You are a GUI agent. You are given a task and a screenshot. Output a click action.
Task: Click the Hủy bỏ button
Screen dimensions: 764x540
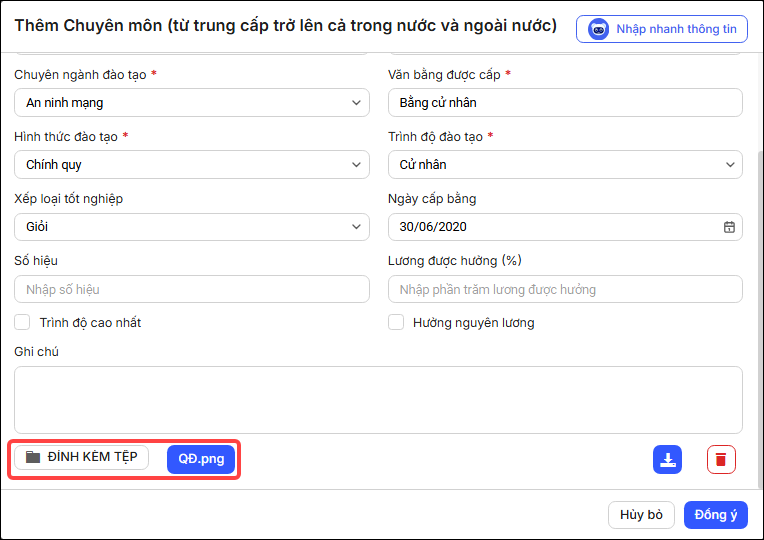pyautogui.click(x=641, y=515)
